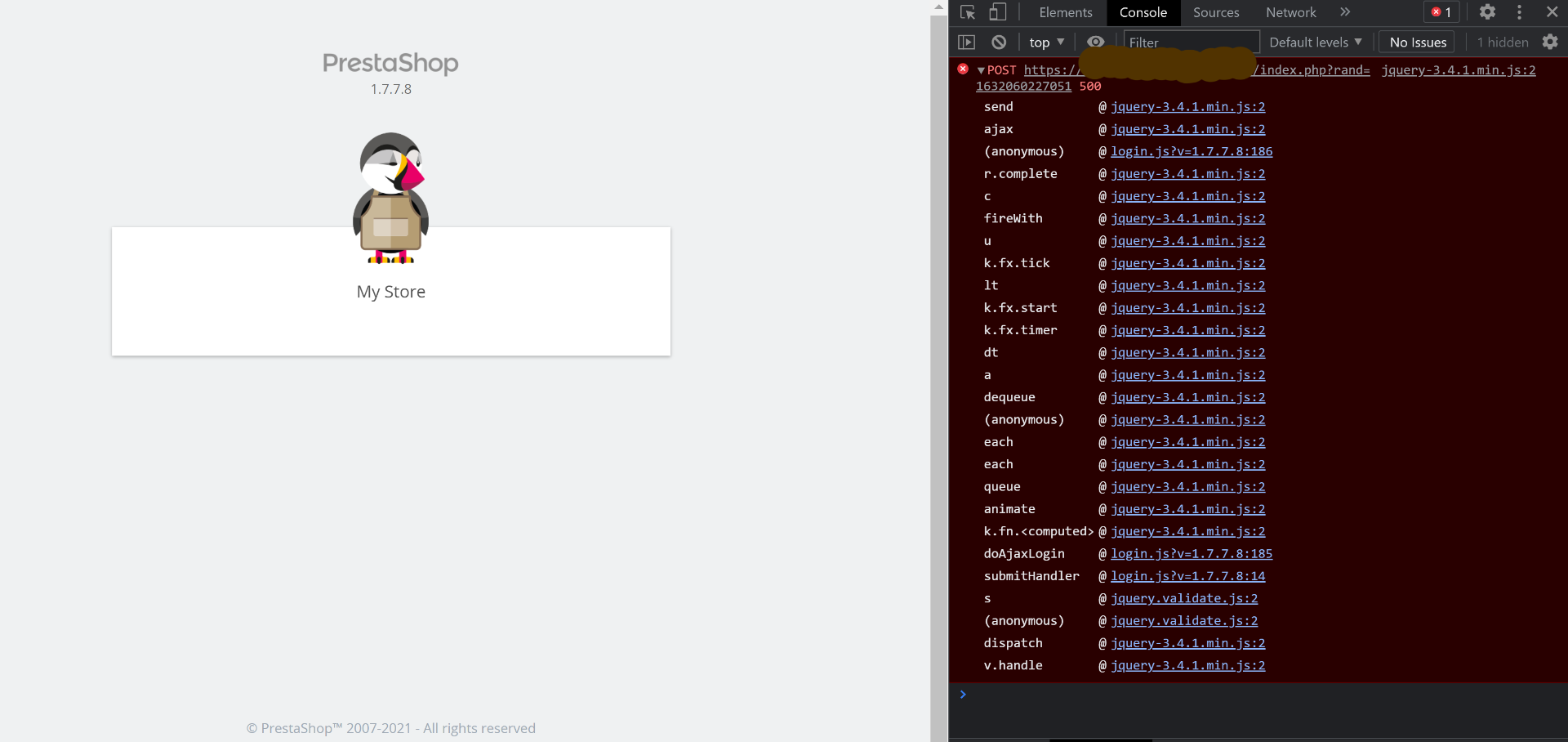Open DevTools settings gear in tab bar
This screenshot has height=742, width=1568.
[x=1487, y=12]
